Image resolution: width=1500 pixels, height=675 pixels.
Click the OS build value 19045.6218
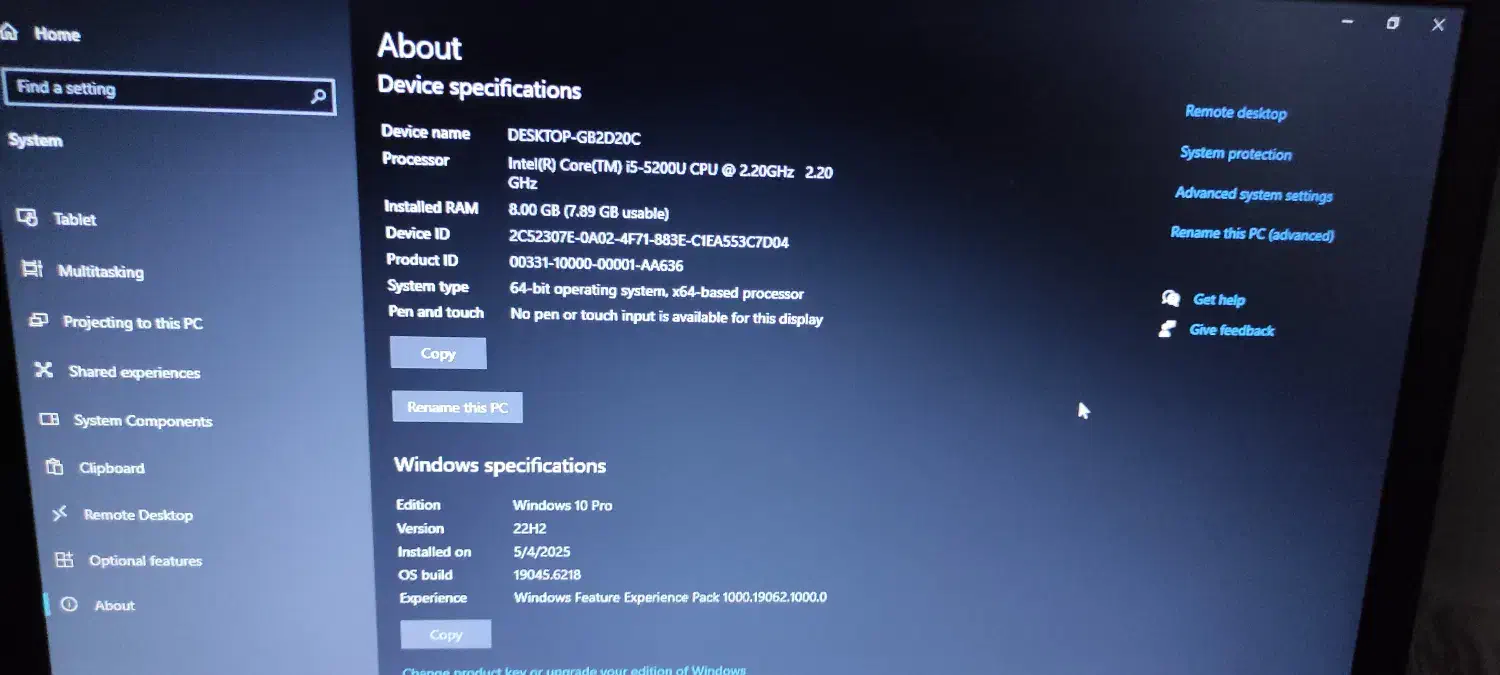(x=547, y=575)
